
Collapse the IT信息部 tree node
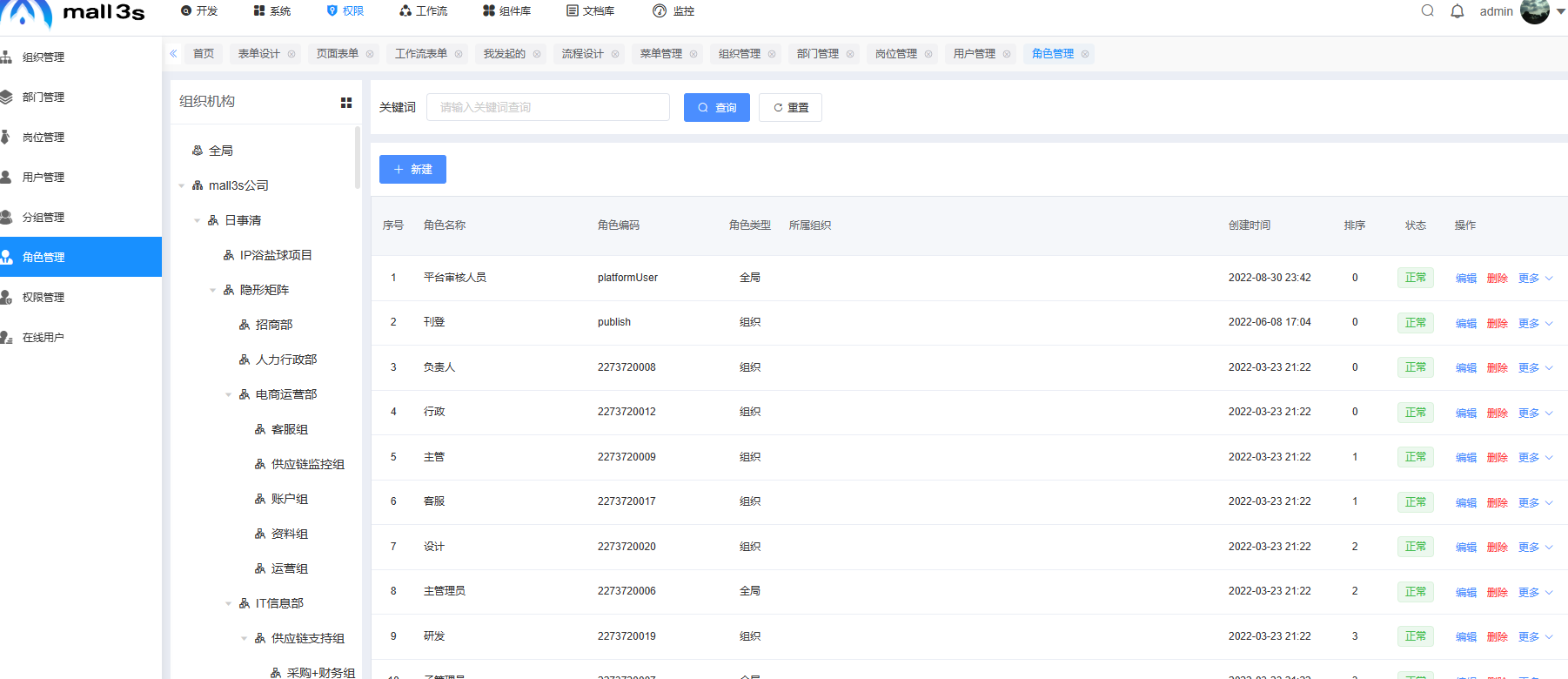point(229,603)
